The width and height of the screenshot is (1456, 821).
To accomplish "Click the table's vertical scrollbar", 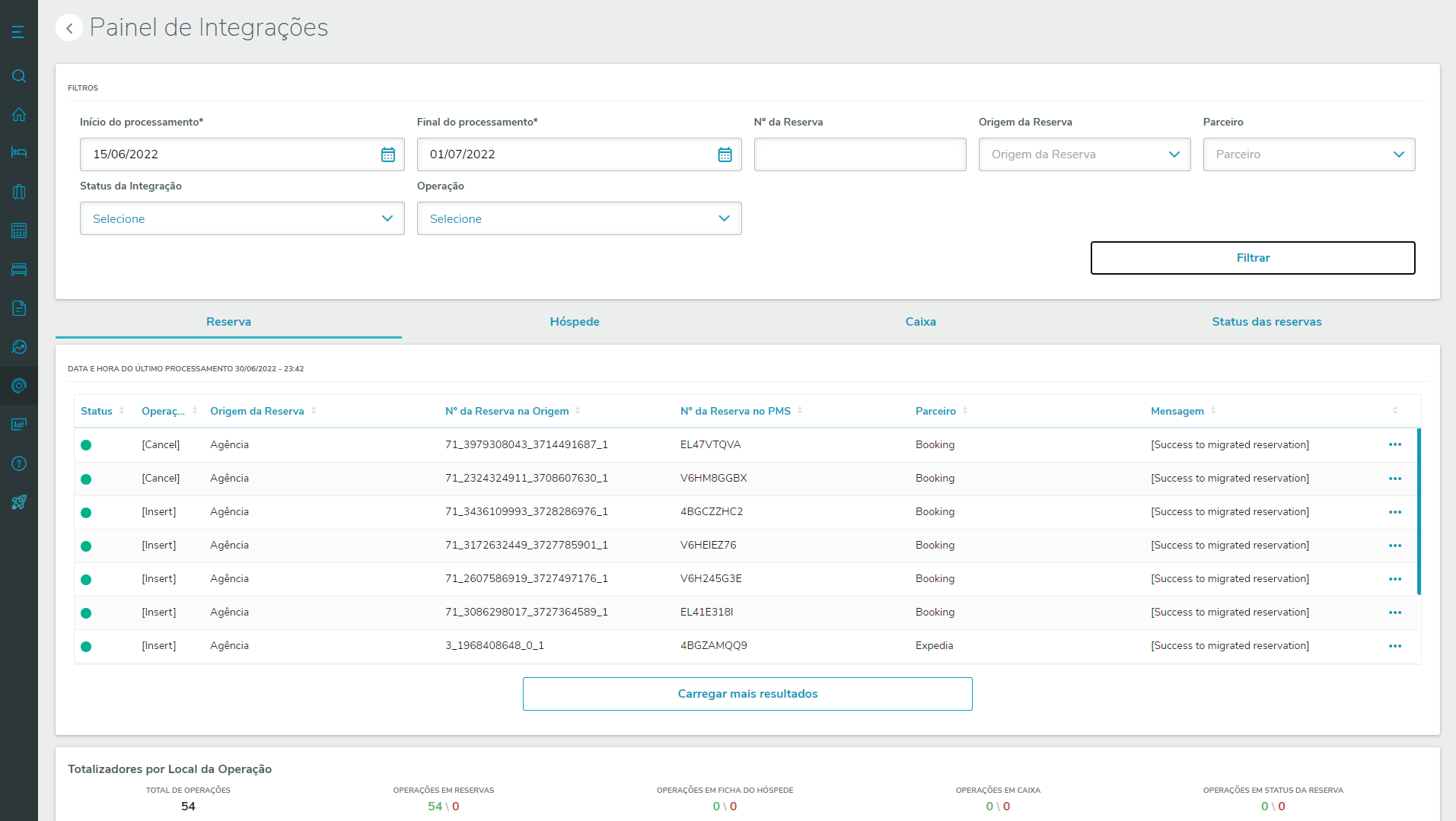I will [1419, 511].
